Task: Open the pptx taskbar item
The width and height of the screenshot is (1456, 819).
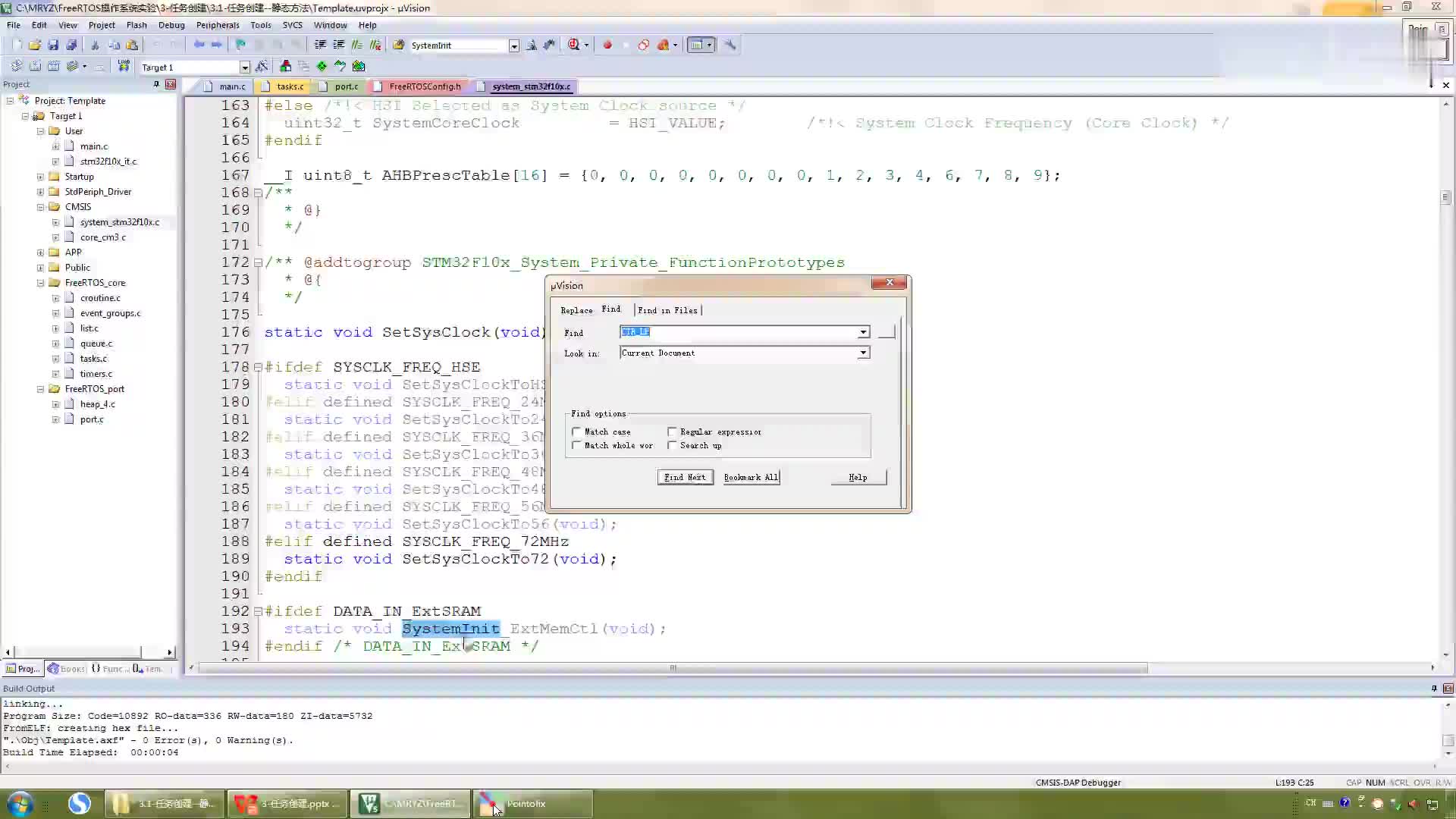Action: (287, 804)
